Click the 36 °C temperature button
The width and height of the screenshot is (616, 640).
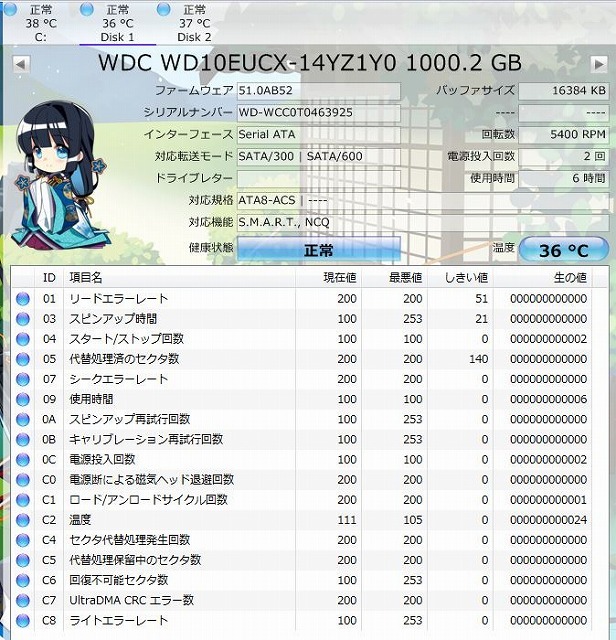564,250
